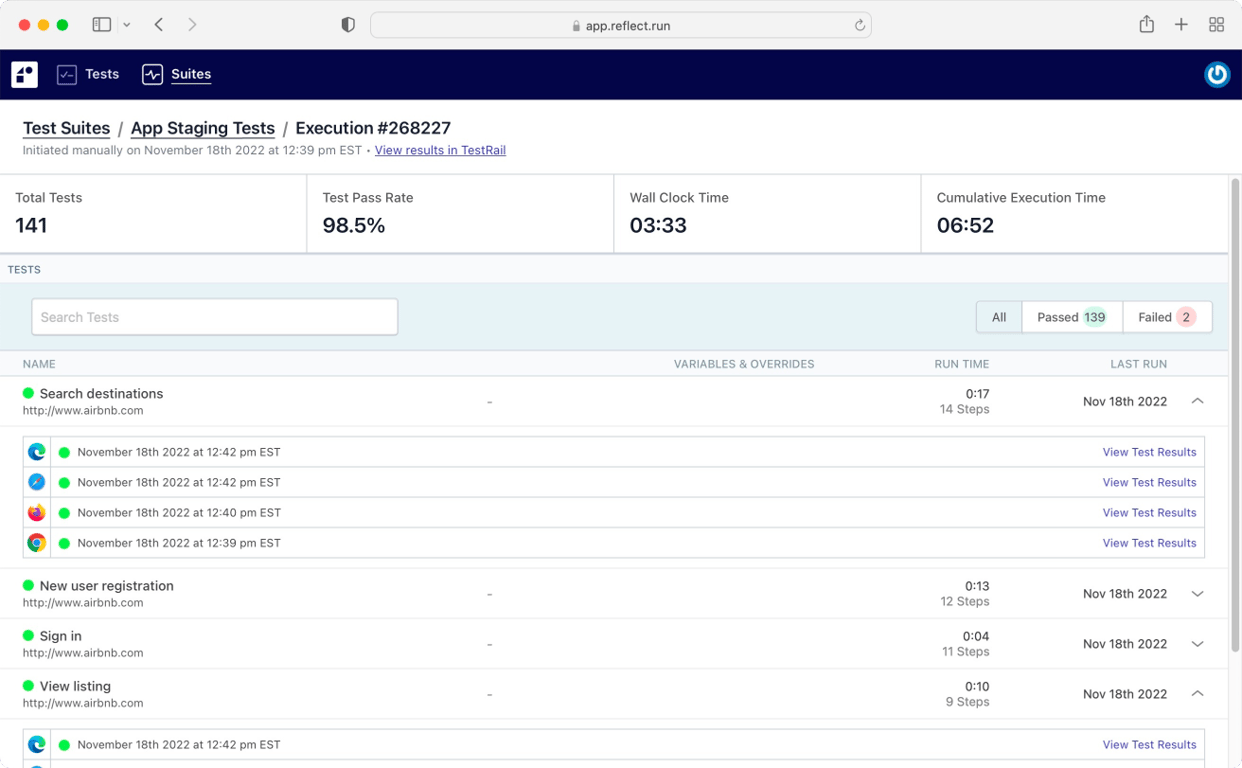Click the Firefox icon in 12:40 pm run
1242x768 pixels.
point(37,512)
